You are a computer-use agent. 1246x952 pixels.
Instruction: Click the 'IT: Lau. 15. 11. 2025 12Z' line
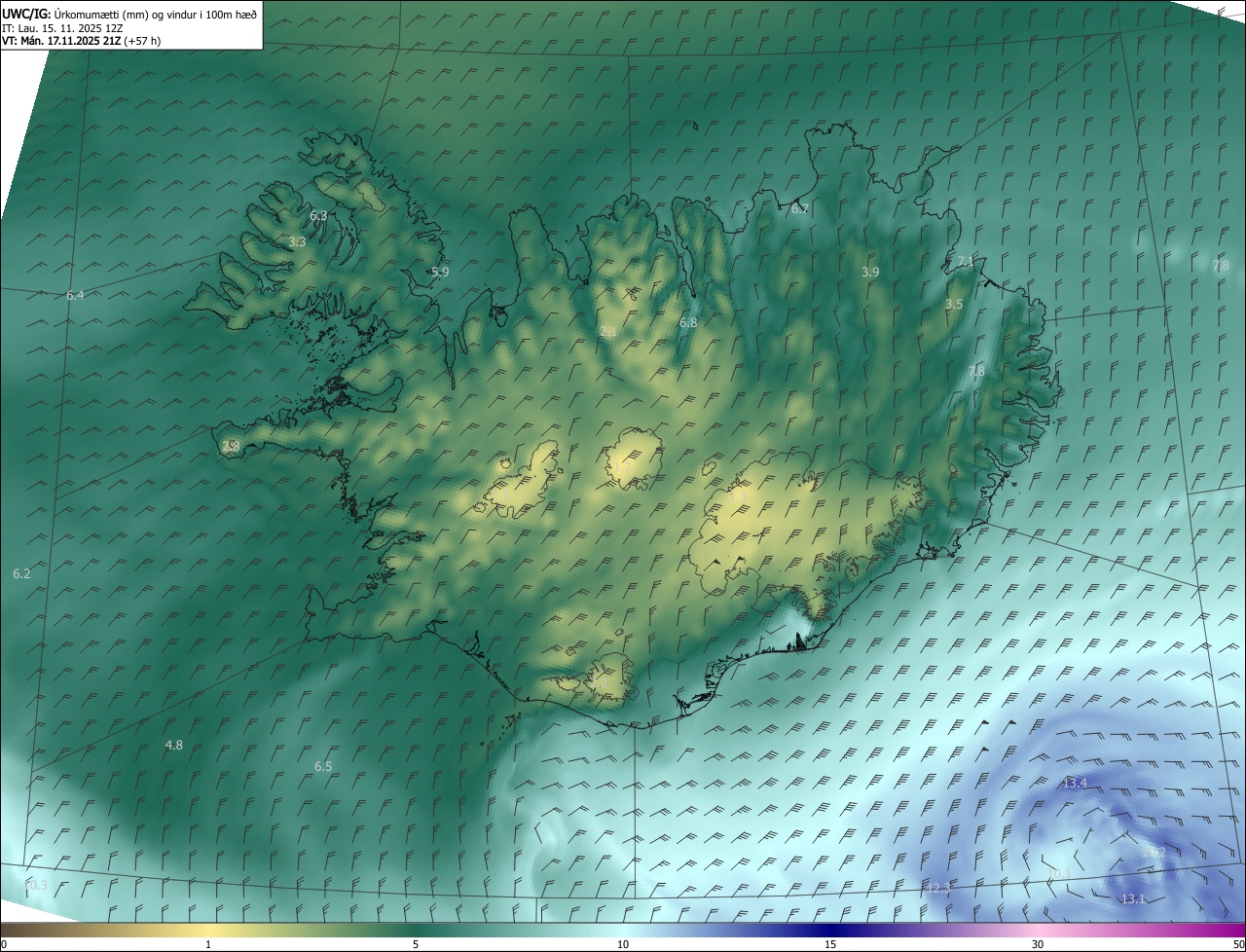[62, 27]
